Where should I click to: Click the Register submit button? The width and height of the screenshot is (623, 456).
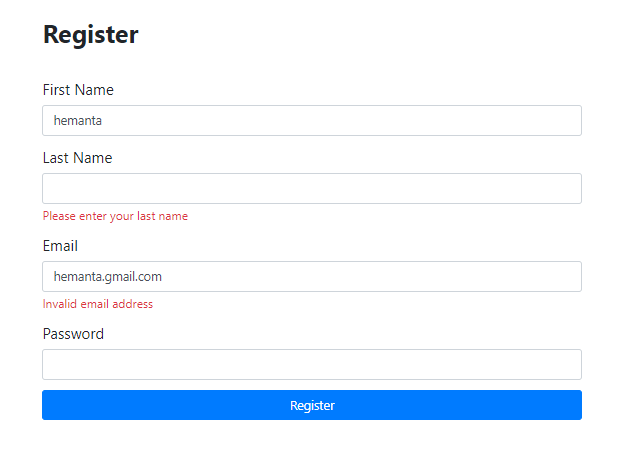click(311, 405)
